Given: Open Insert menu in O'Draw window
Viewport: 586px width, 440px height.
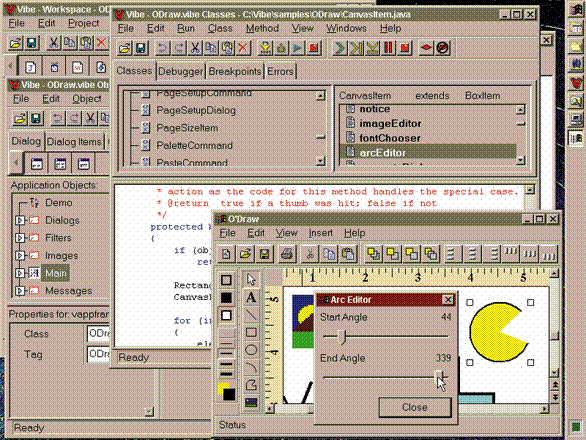Looking at the screenshot, I should tap(320, 233).
